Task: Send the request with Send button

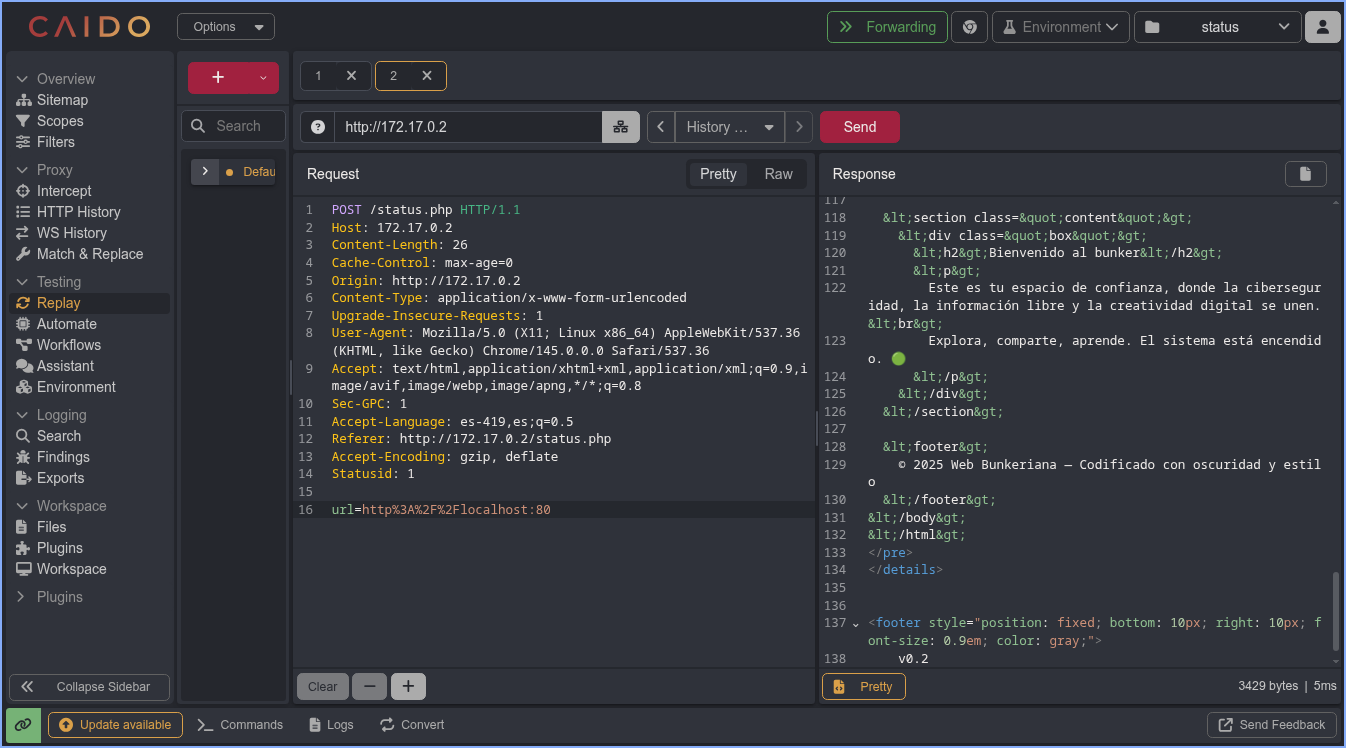Action: [x=859, y=127]
